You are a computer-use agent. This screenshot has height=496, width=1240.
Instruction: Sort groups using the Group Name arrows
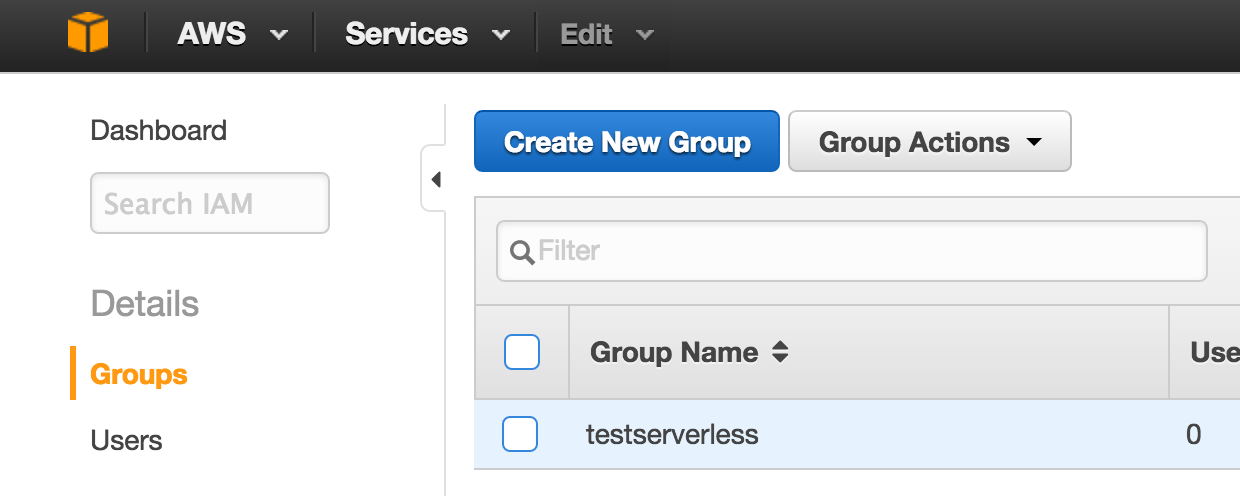(780, 352)
